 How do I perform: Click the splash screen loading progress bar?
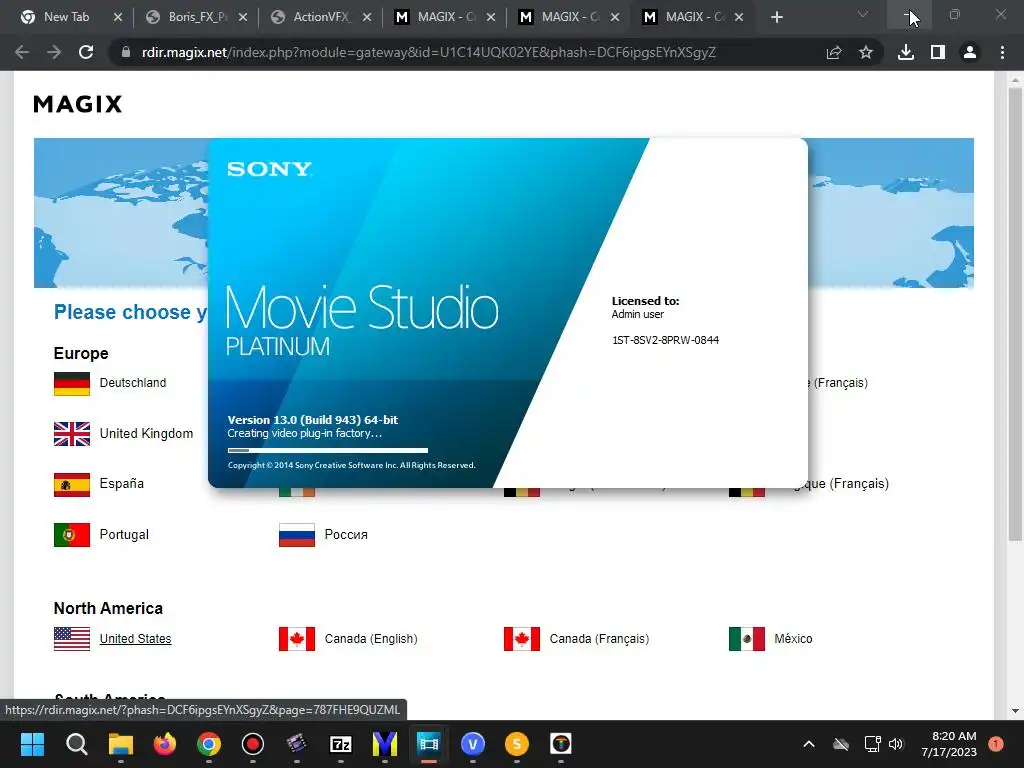tap(328, 450)
